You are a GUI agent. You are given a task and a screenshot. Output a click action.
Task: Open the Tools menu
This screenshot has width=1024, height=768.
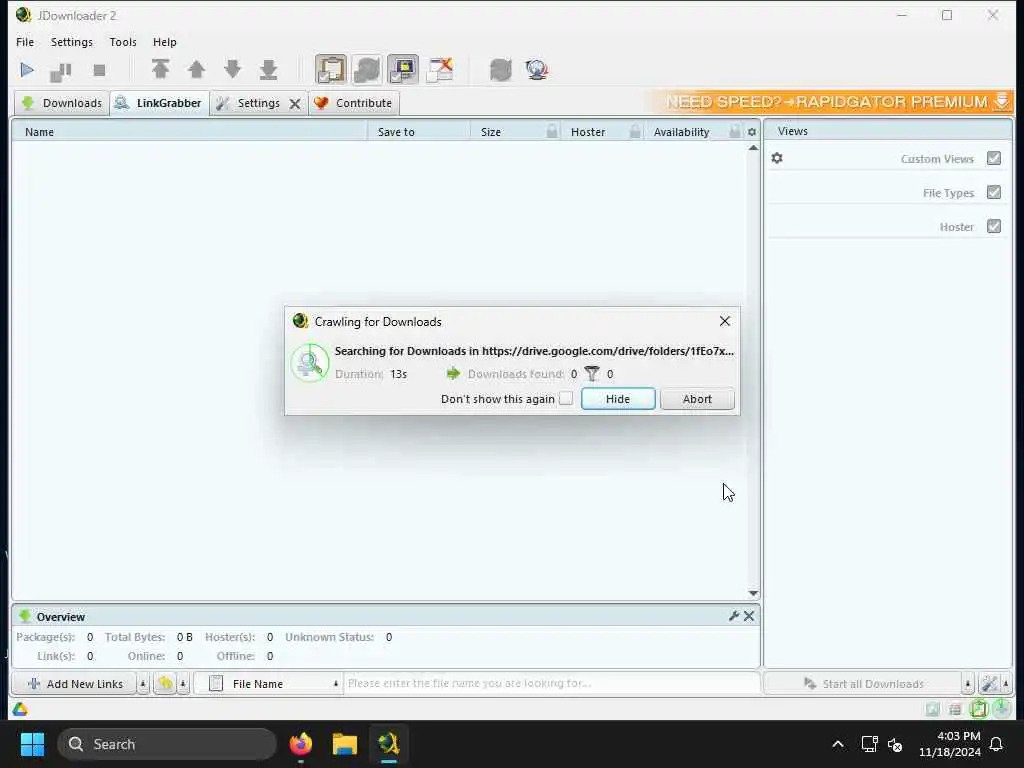pos(123,42)
